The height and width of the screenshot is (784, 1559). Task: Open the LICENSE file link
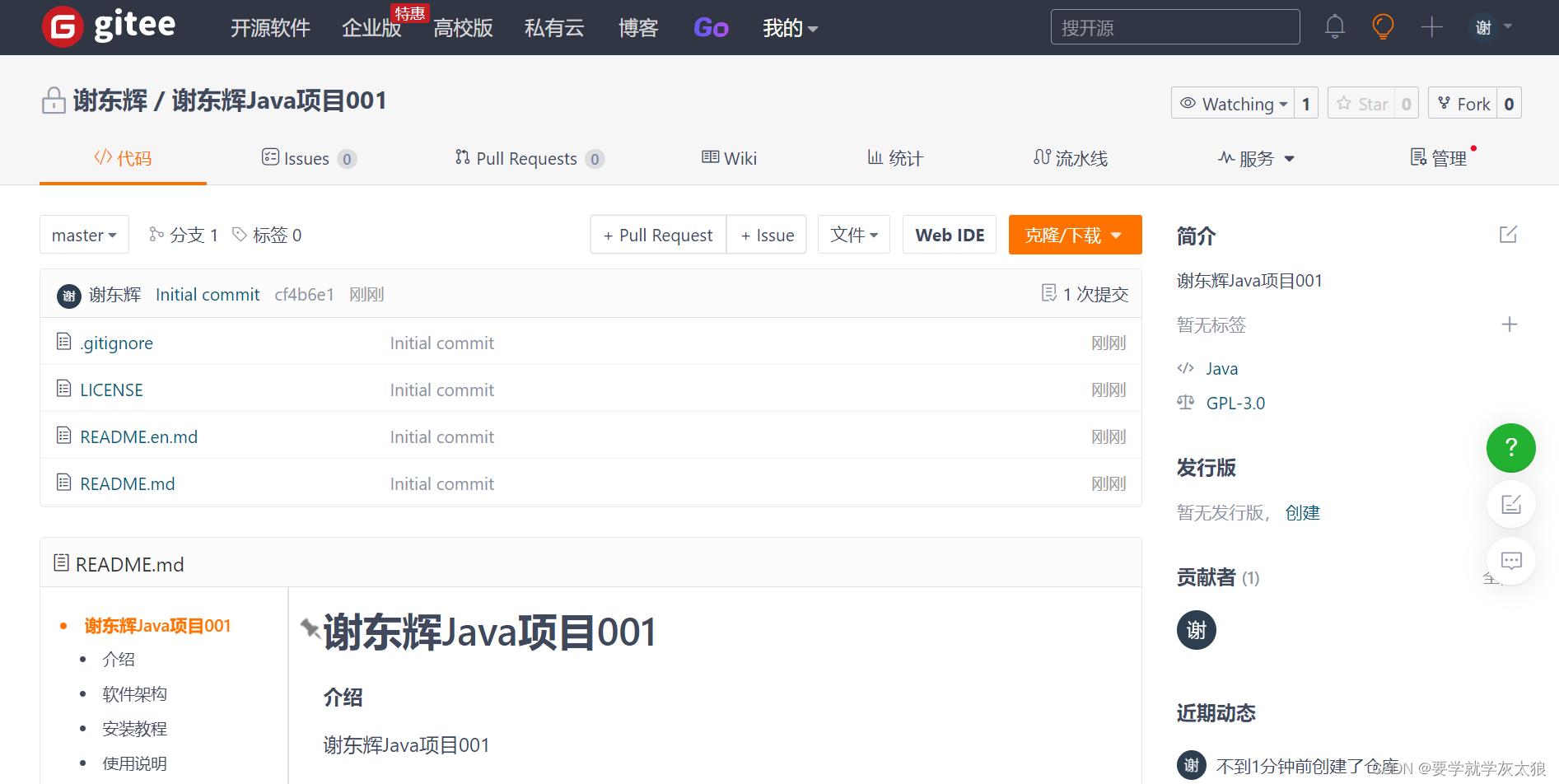click(111, 390)
